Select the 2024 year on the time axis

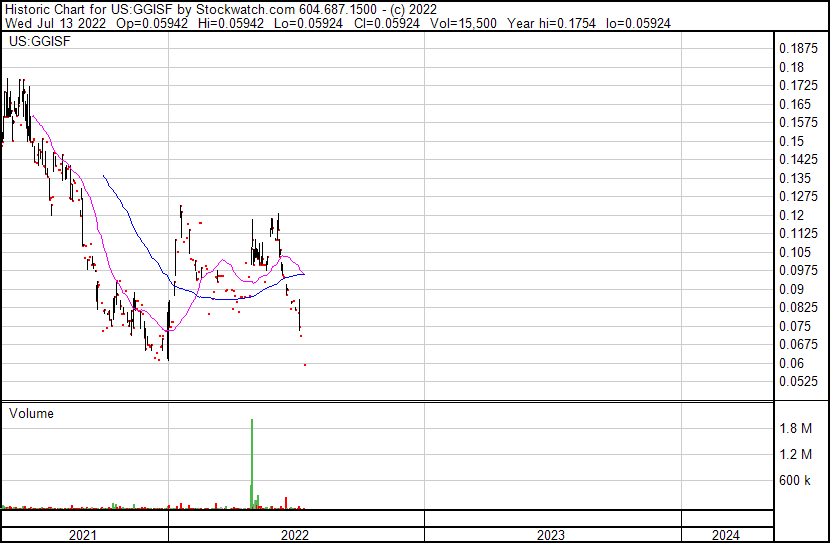click(726, 535)
